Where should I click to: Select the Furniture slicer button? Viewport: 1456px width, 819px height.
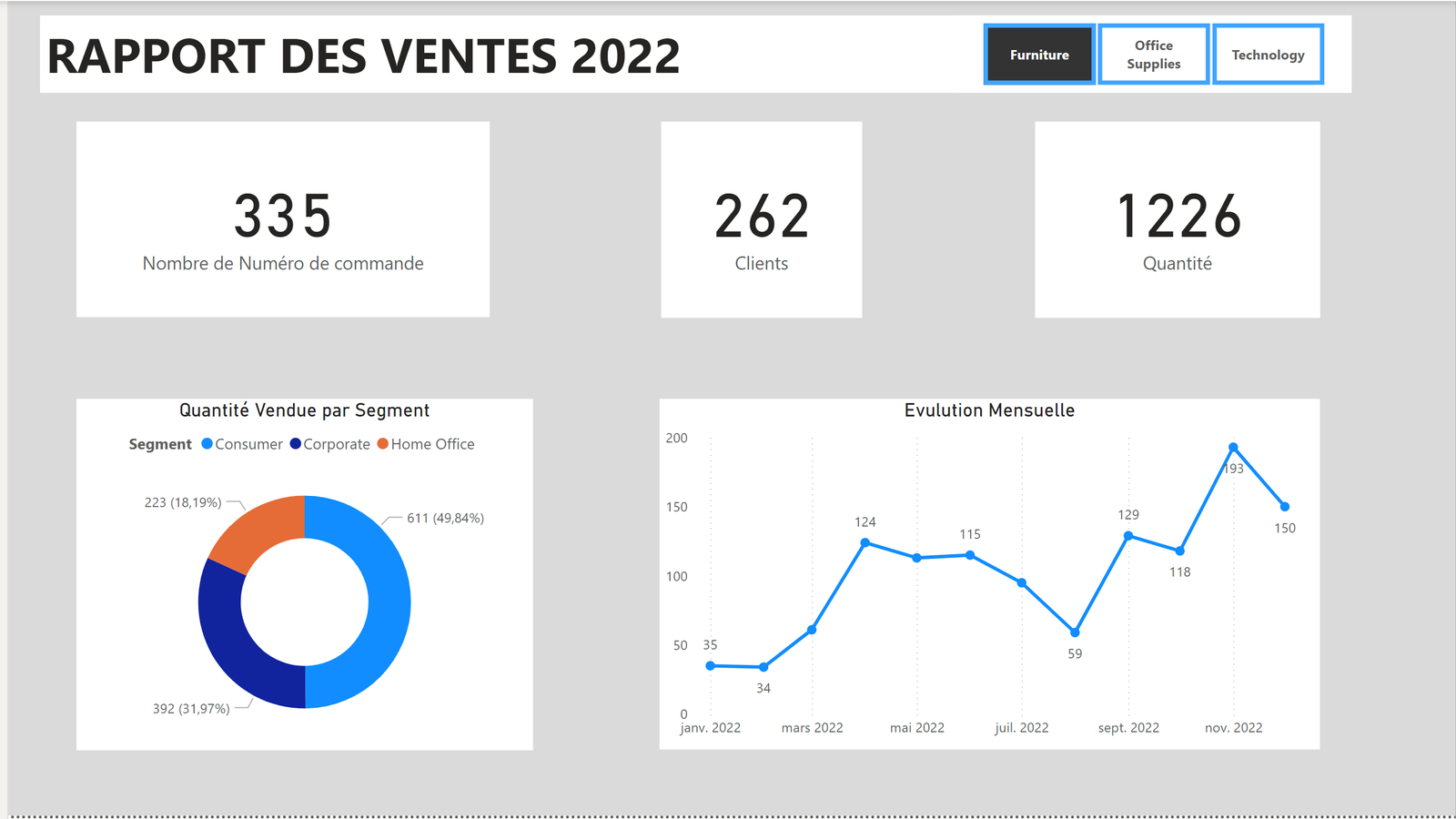pos(1038,55)
